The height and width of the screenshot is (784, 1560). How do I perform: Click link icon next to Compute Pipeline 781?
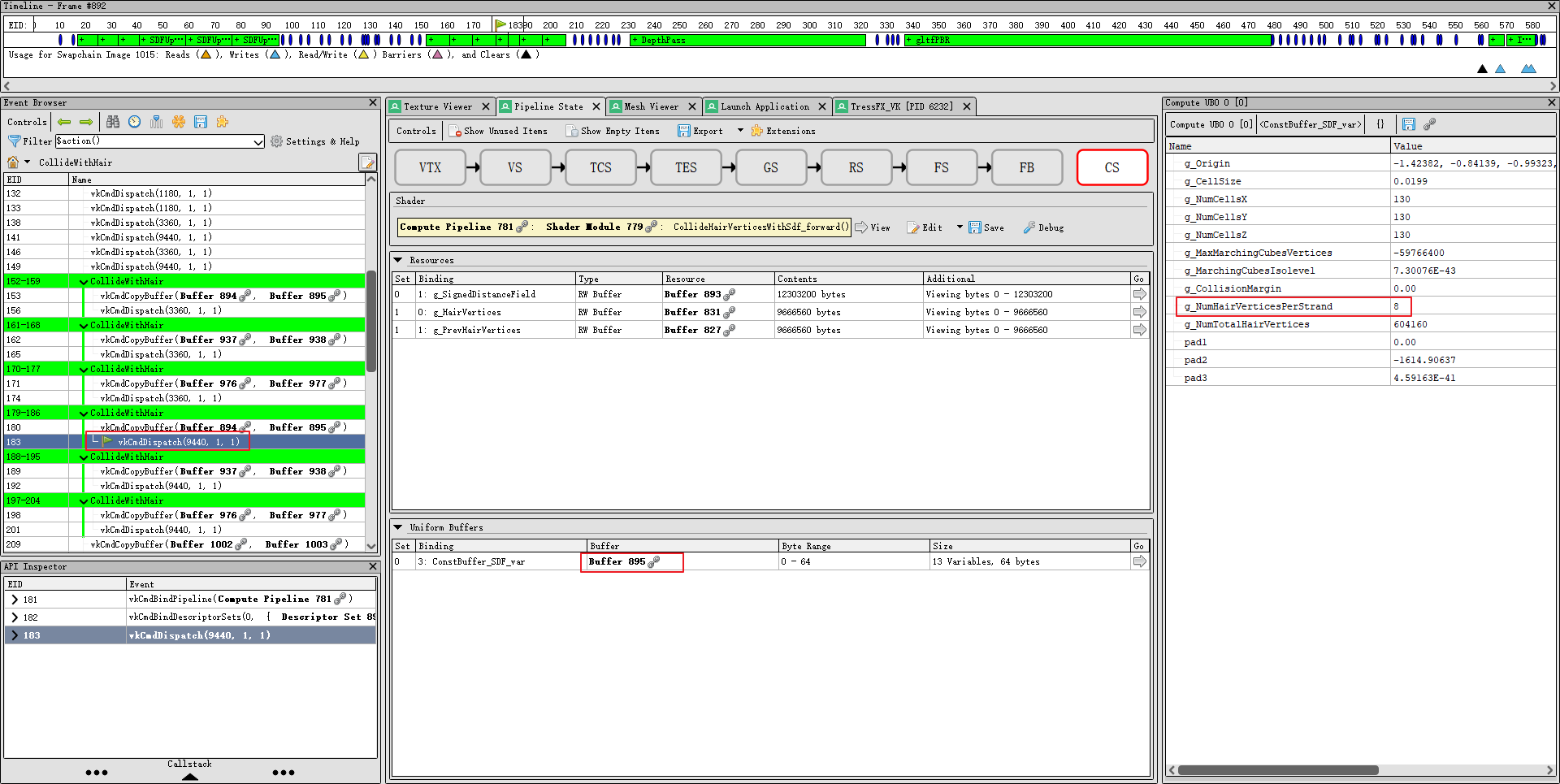(522, 227)
